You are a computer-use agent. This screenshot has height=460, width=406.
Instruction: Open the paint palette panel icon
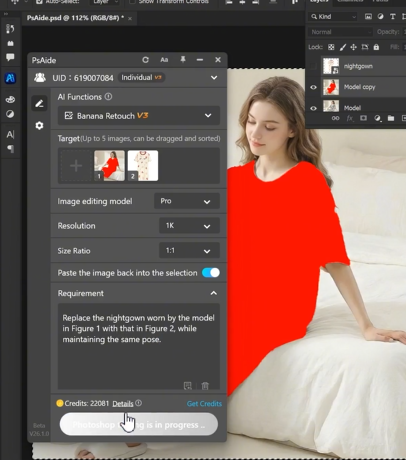(10, 99)
